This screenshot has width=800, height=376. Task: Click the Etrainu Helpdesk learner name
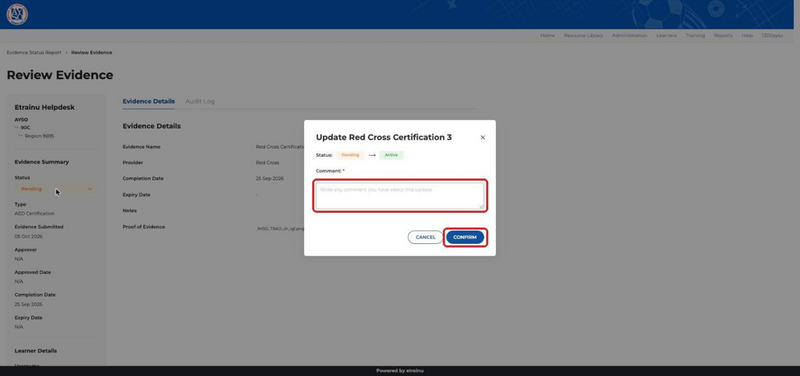click(44, 108)
